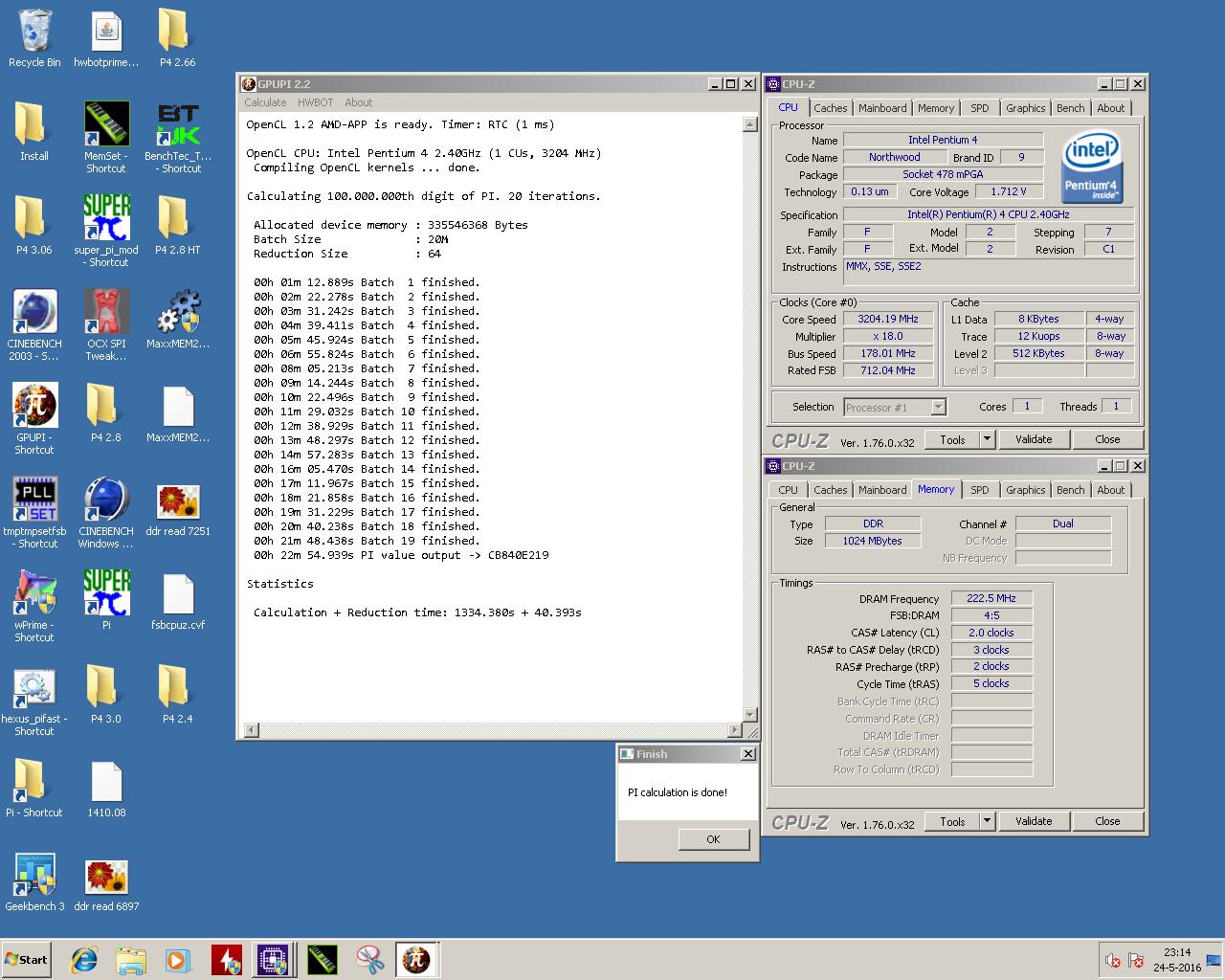The image size is (1225, 980).
Task: Open the P4 2.8 HT folder
Action: [x=177, y=226]
